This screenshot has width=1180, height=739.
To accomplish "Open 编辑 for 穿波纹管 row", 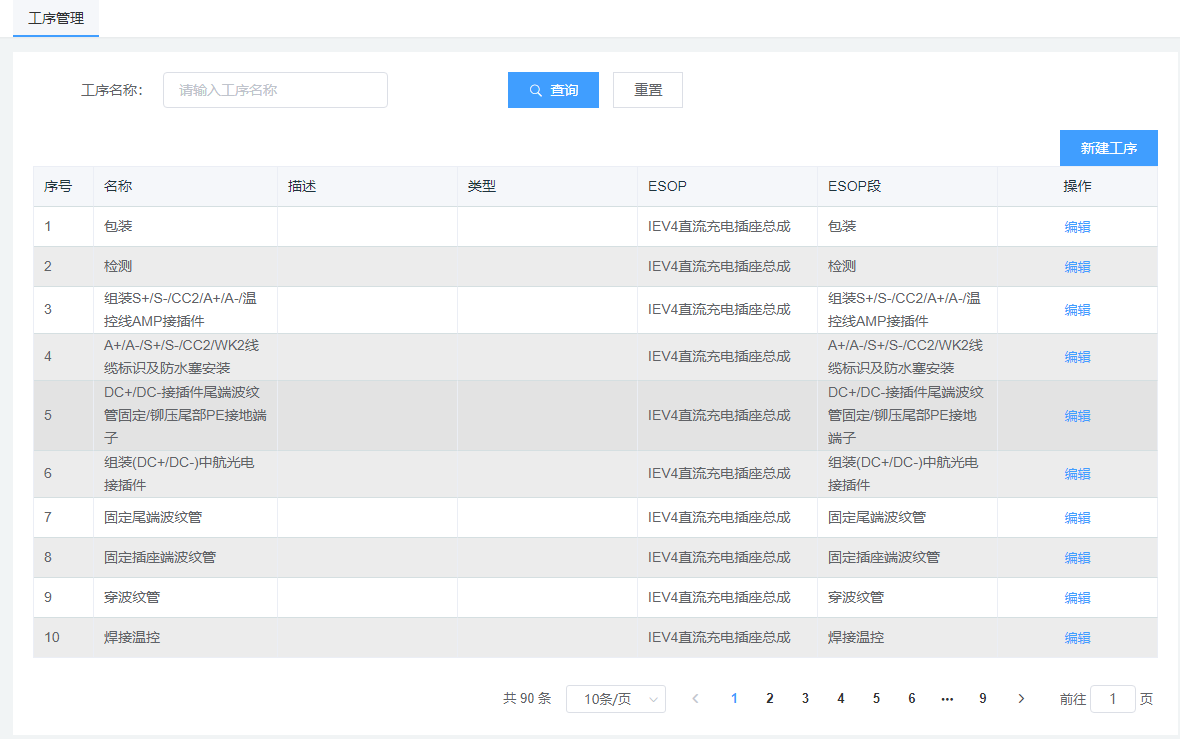I will (x=1077, y=598).
